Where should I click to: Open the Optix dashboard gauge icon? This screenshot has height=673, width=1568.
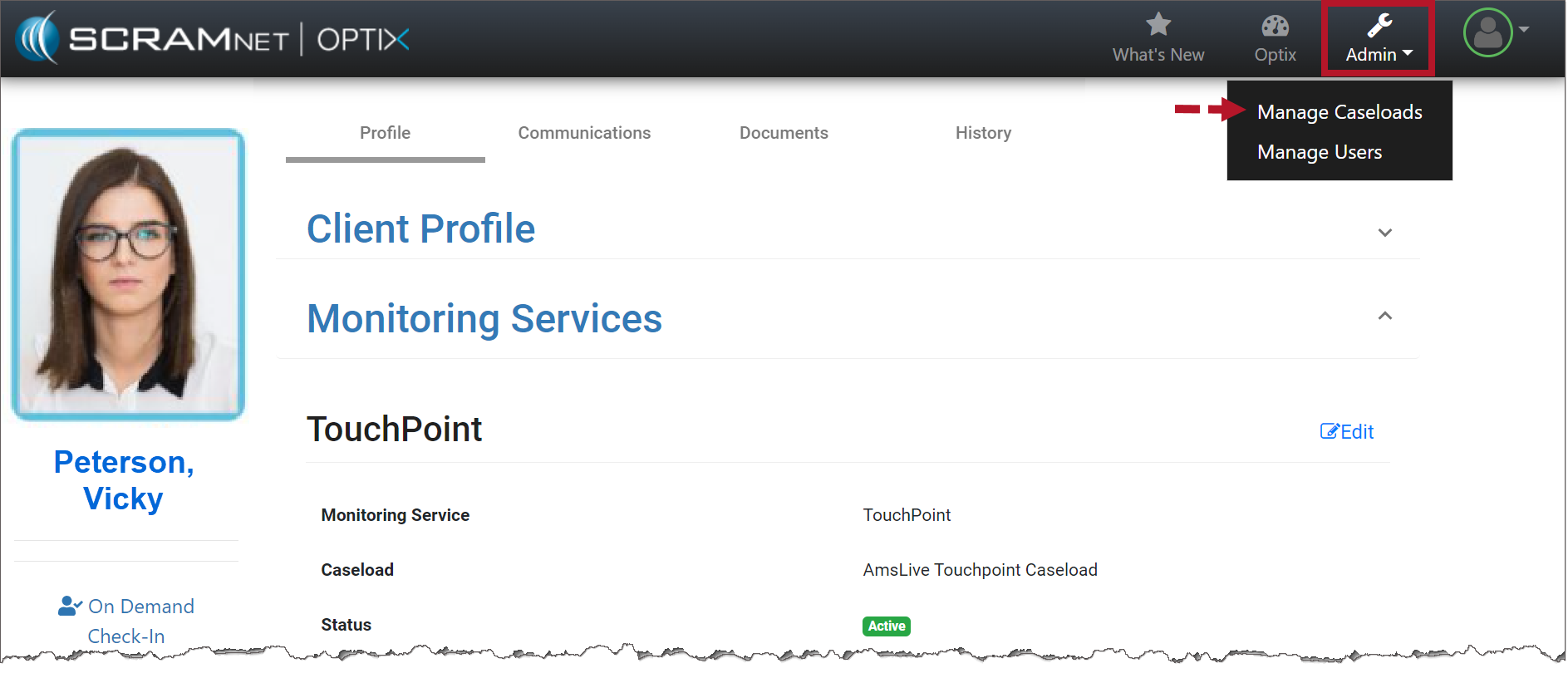pos(1275,26)
